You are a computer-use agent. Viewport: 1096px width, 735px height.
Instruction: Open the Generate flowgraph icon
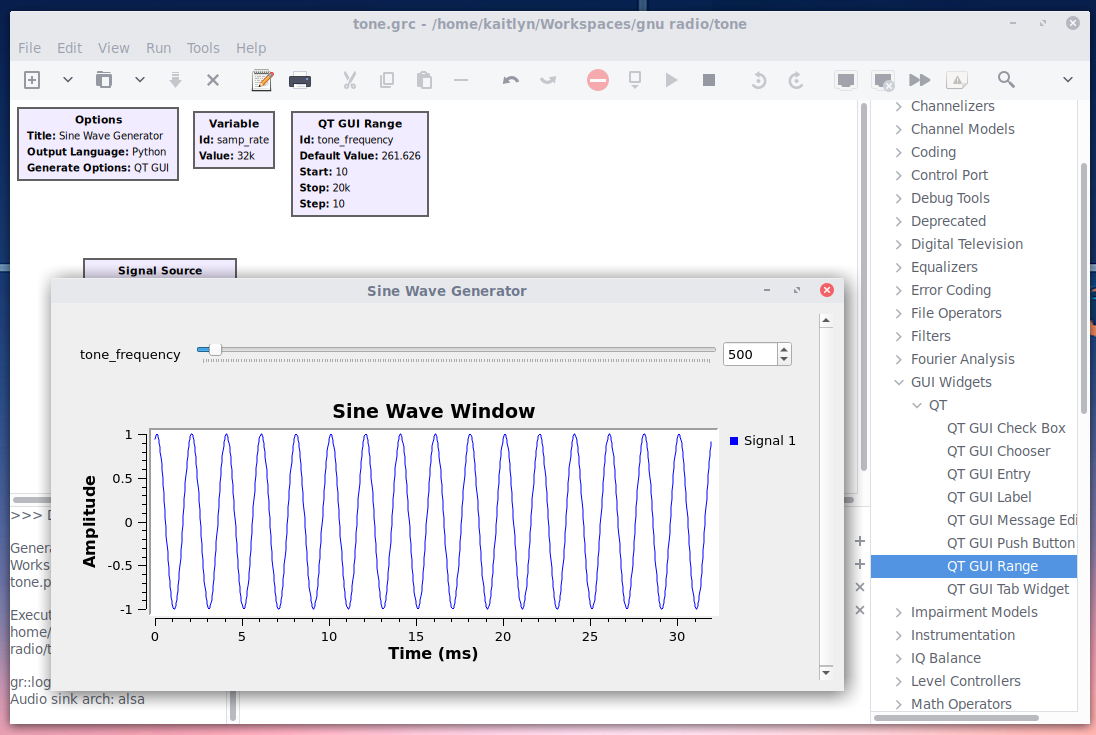point(262,80)
